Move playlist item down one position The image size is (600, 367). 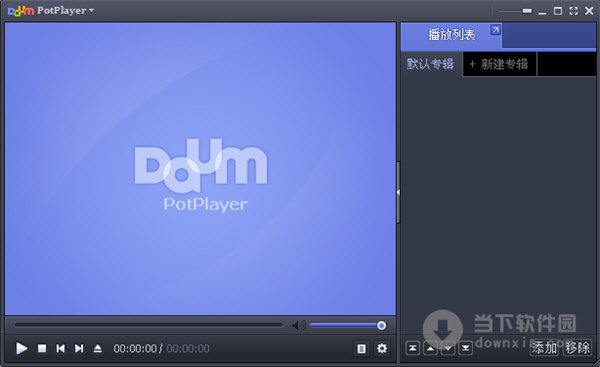tap(448, 348)
